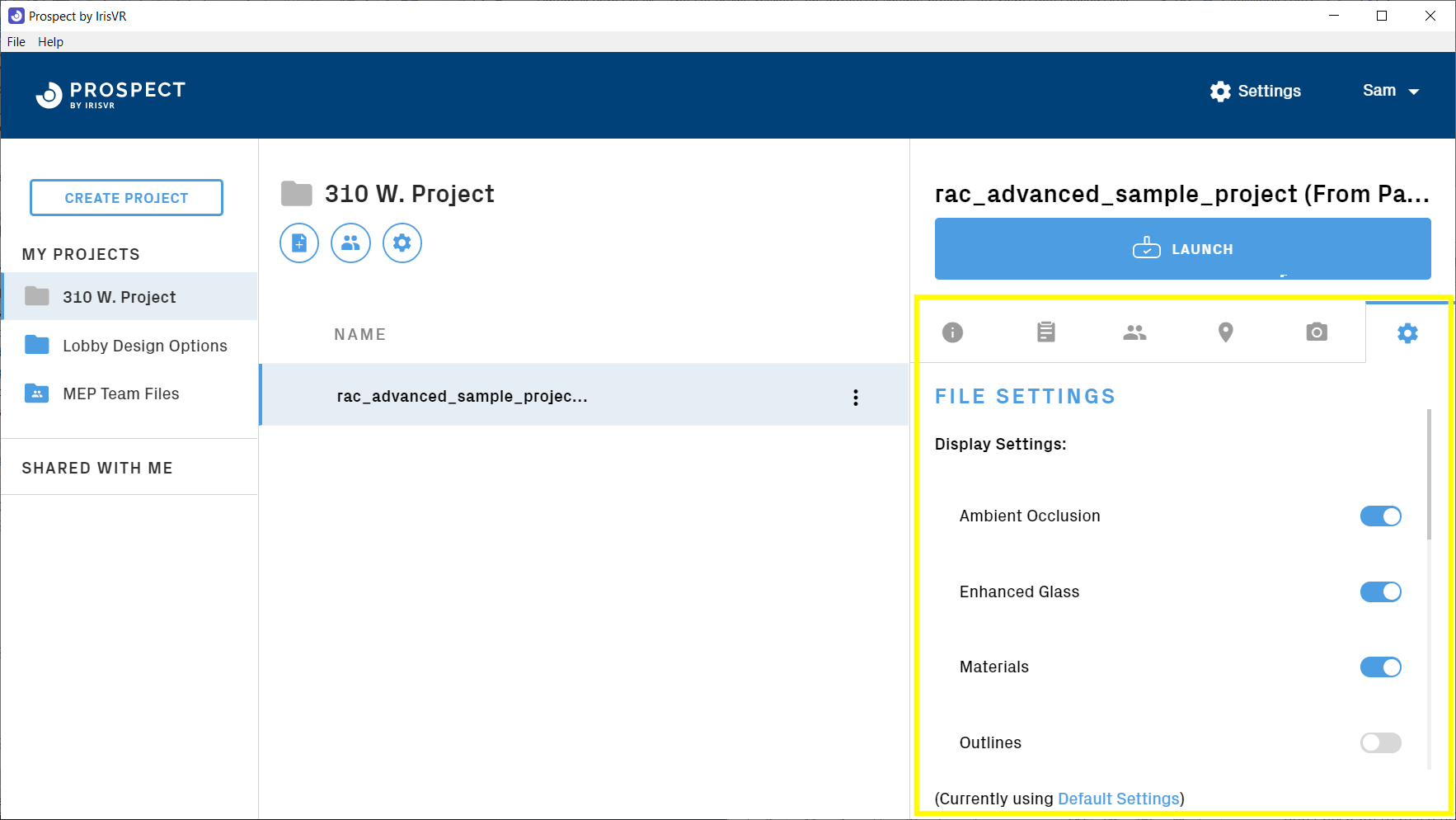Select 310 W. Project in My Projects
The width and height of the screenshot is (1456, 820).
point(129,296)
